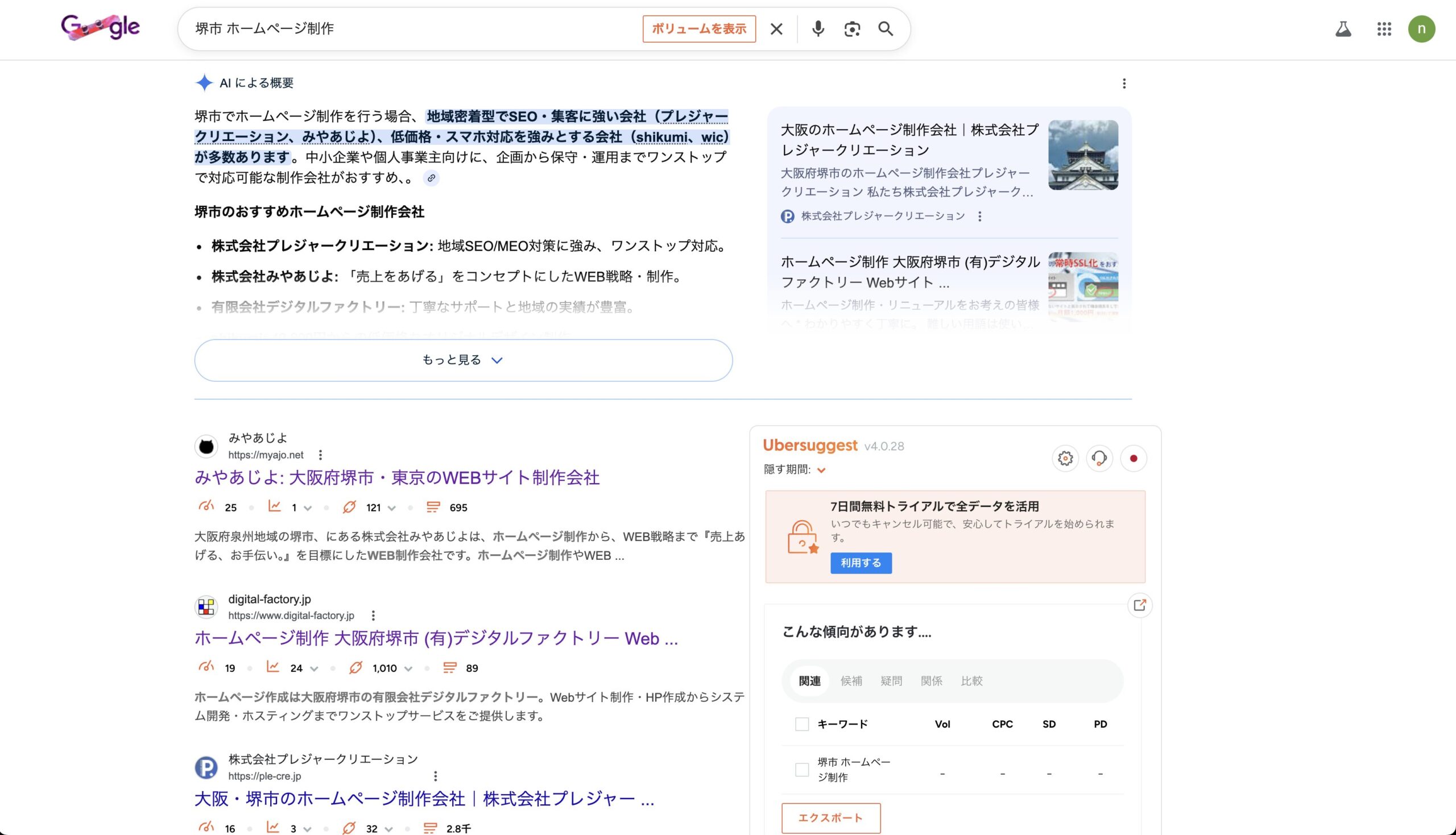Open Google Lens image search icon
The width and height of the screenshot is (1456, 835).
point(852,28)
